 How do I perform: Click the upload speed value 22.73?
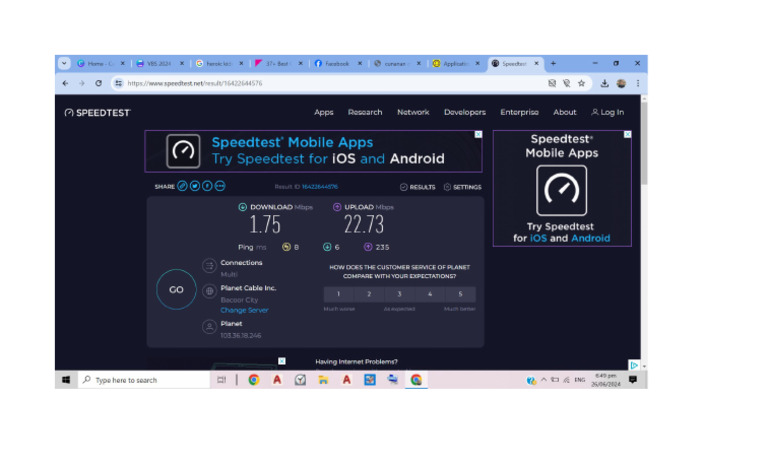364,225
